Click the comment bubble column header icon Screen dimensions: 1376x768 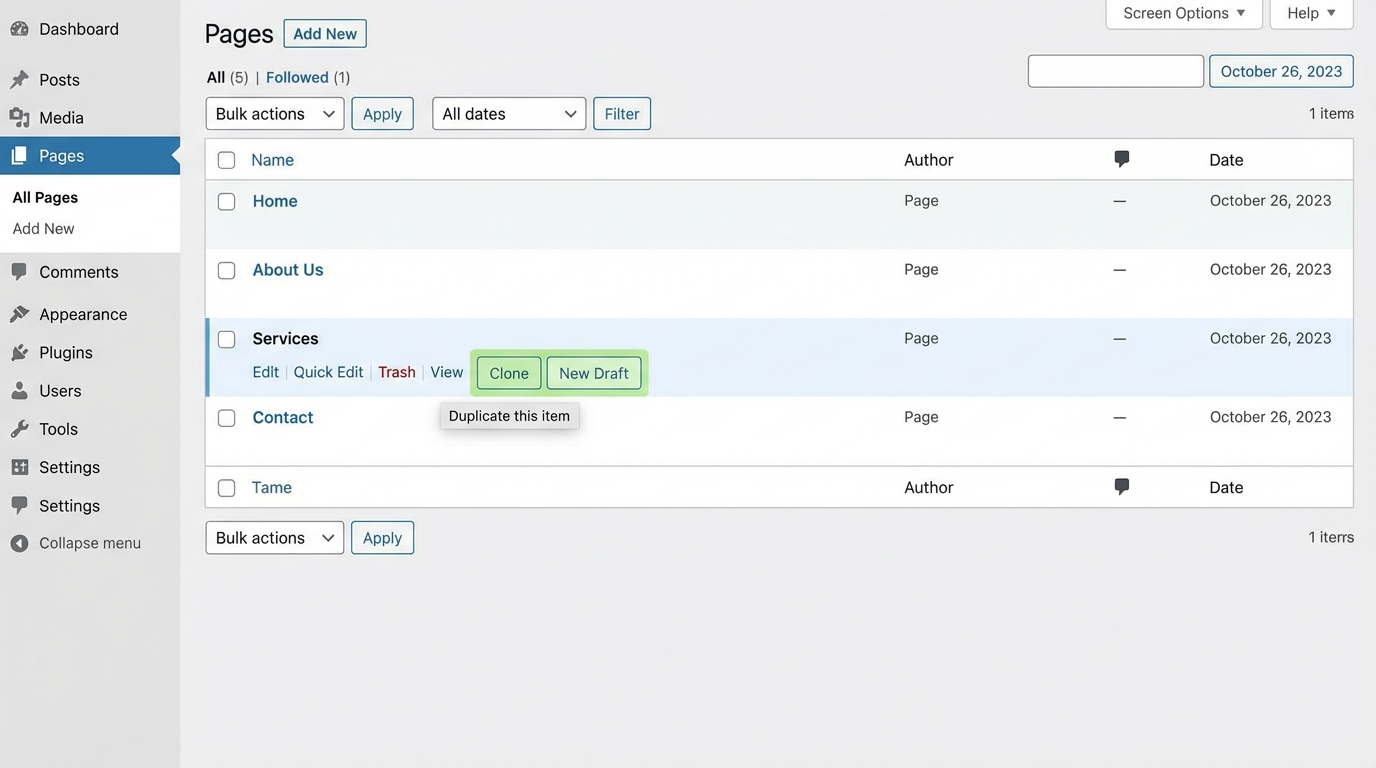pos(1120,157)
